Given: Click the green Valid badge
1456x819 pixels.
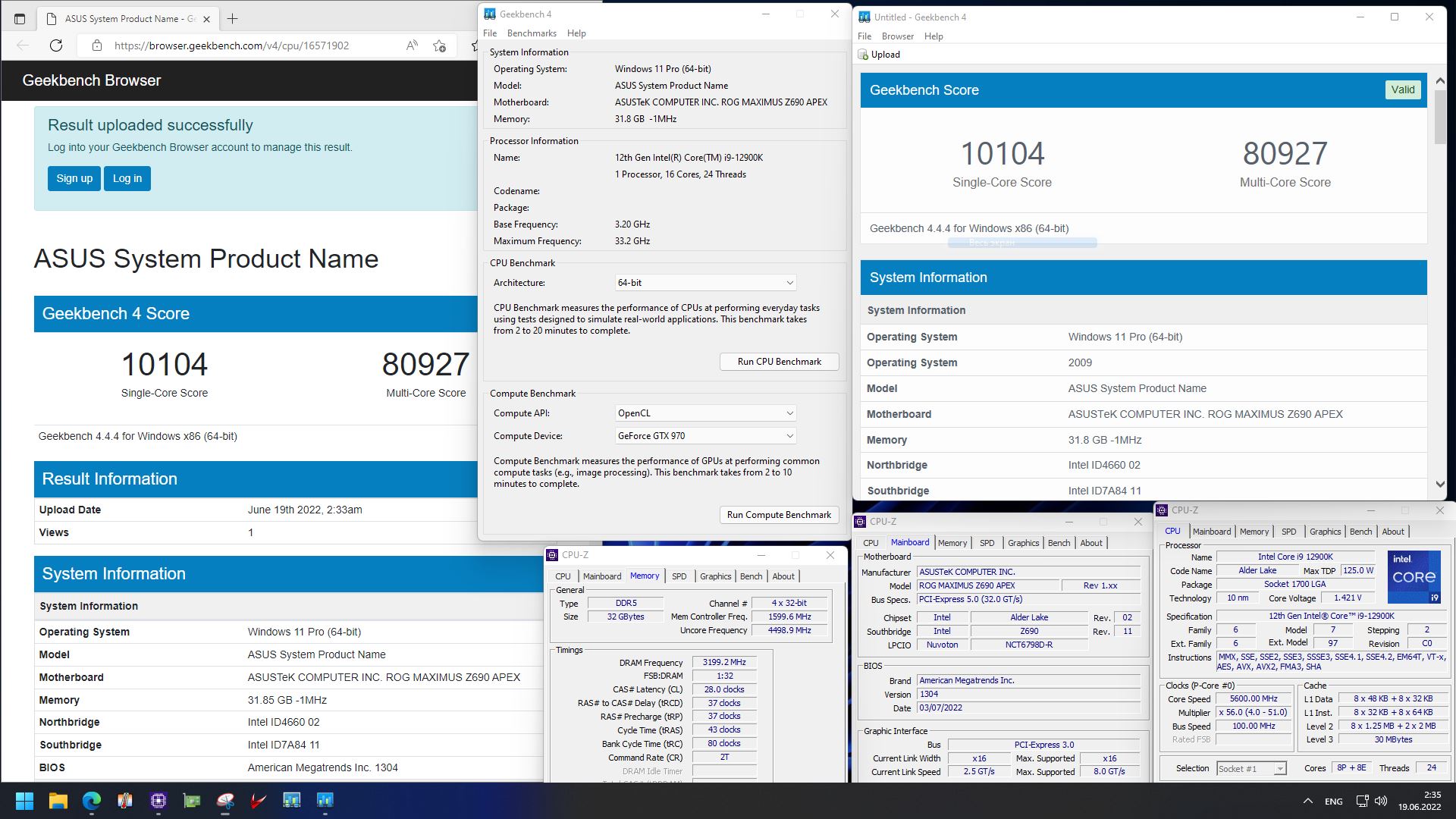Looking at the screenshot, I should (1402, 89).
